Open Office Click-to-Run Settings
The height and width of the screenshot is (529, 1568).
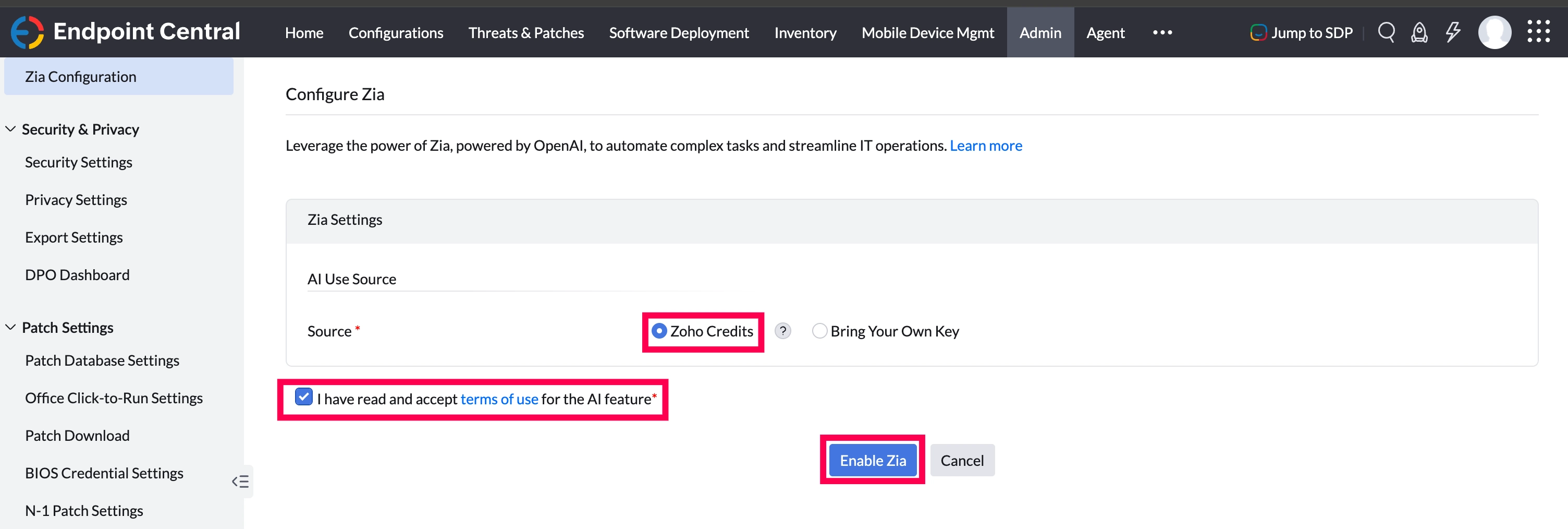click(x=114, y=398)
